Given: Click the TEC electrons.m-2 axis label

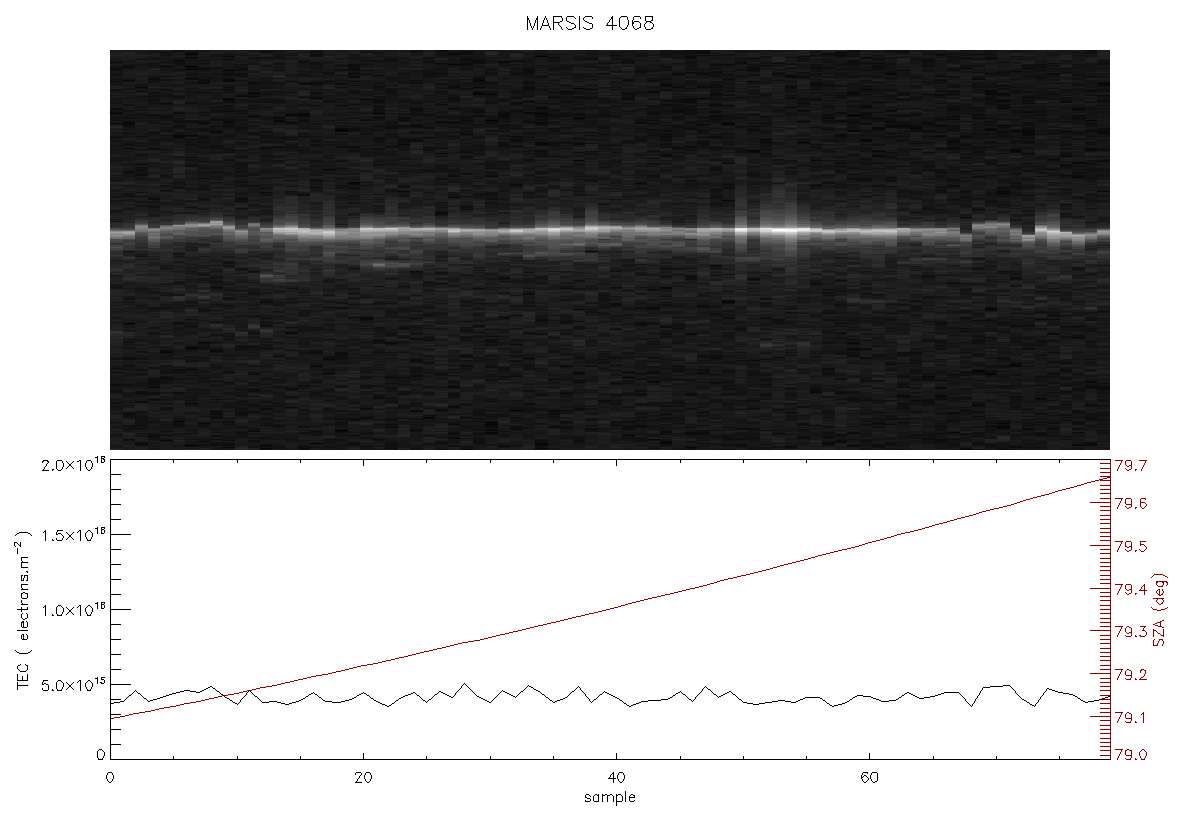Looking at the screenshot, I should coord(23,611).
